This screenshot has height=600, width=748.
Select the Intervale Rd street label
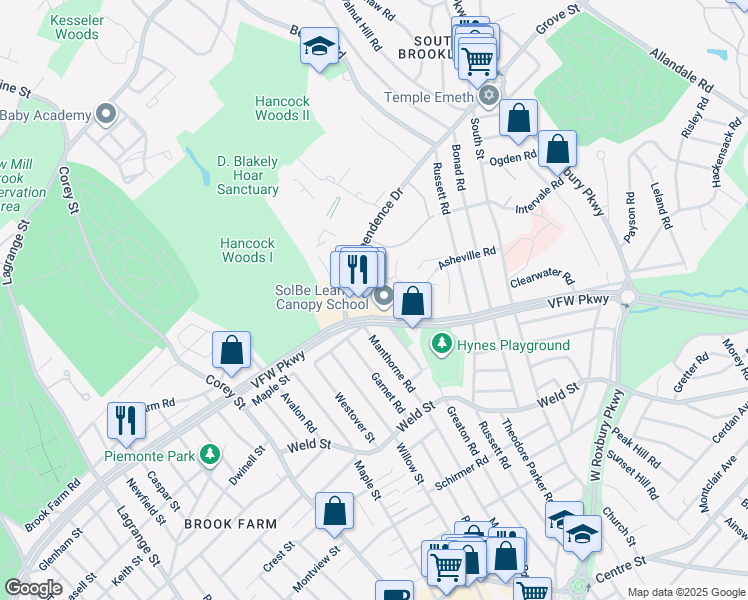coord(539,196)
